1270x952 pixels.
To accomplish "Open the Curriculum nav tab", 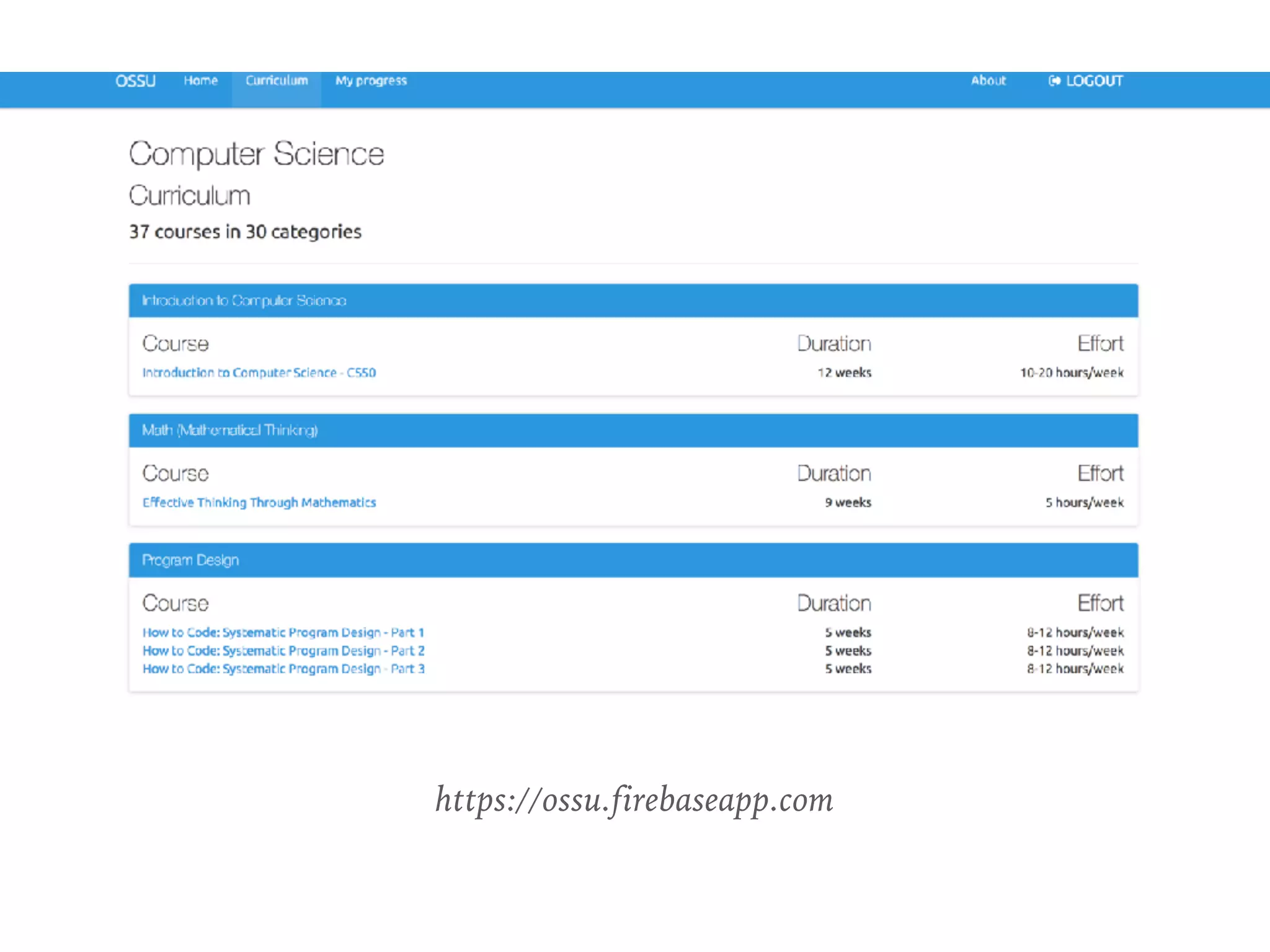I will pyautogui.click(x=277, y=81).
